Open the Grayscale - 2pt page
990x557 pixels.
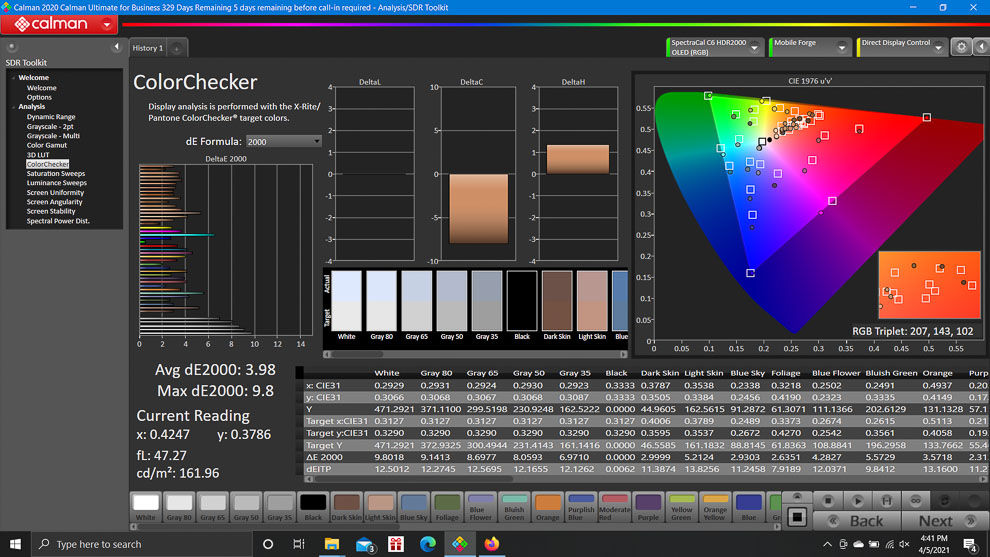click(50, 126)
